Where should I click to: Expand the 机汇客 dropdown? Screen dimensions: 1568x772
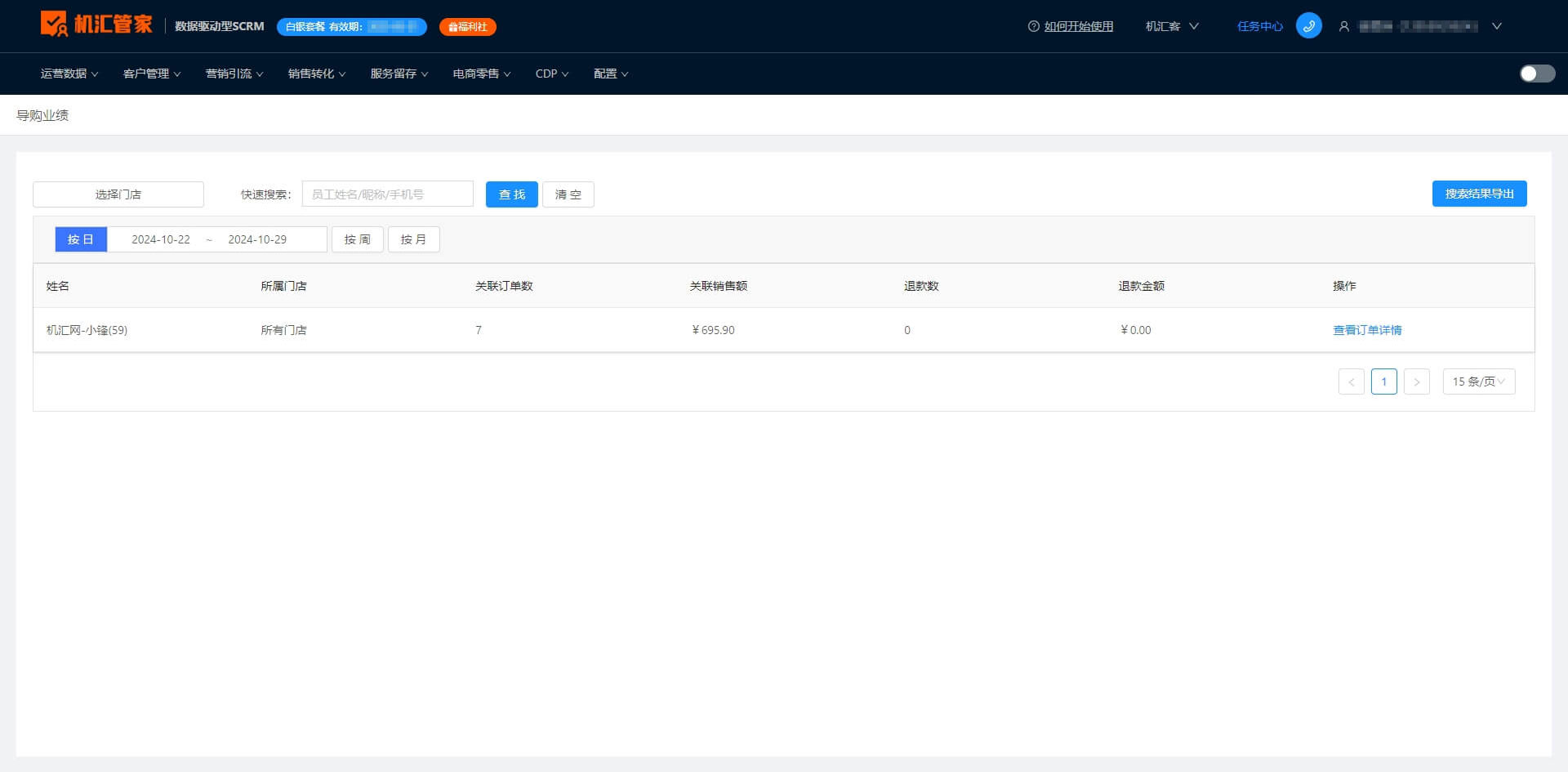[1172, 26]
